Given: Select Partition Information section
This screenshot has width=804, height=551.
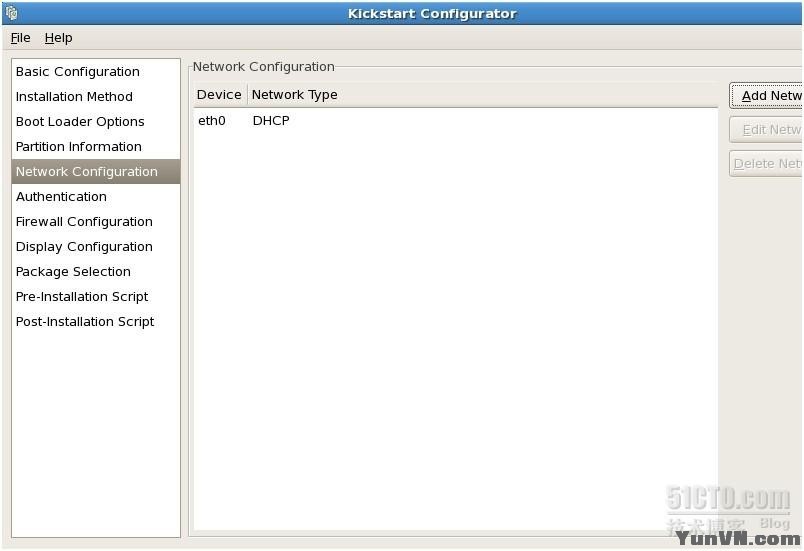Looking at the screenshot, I should 96,147.
